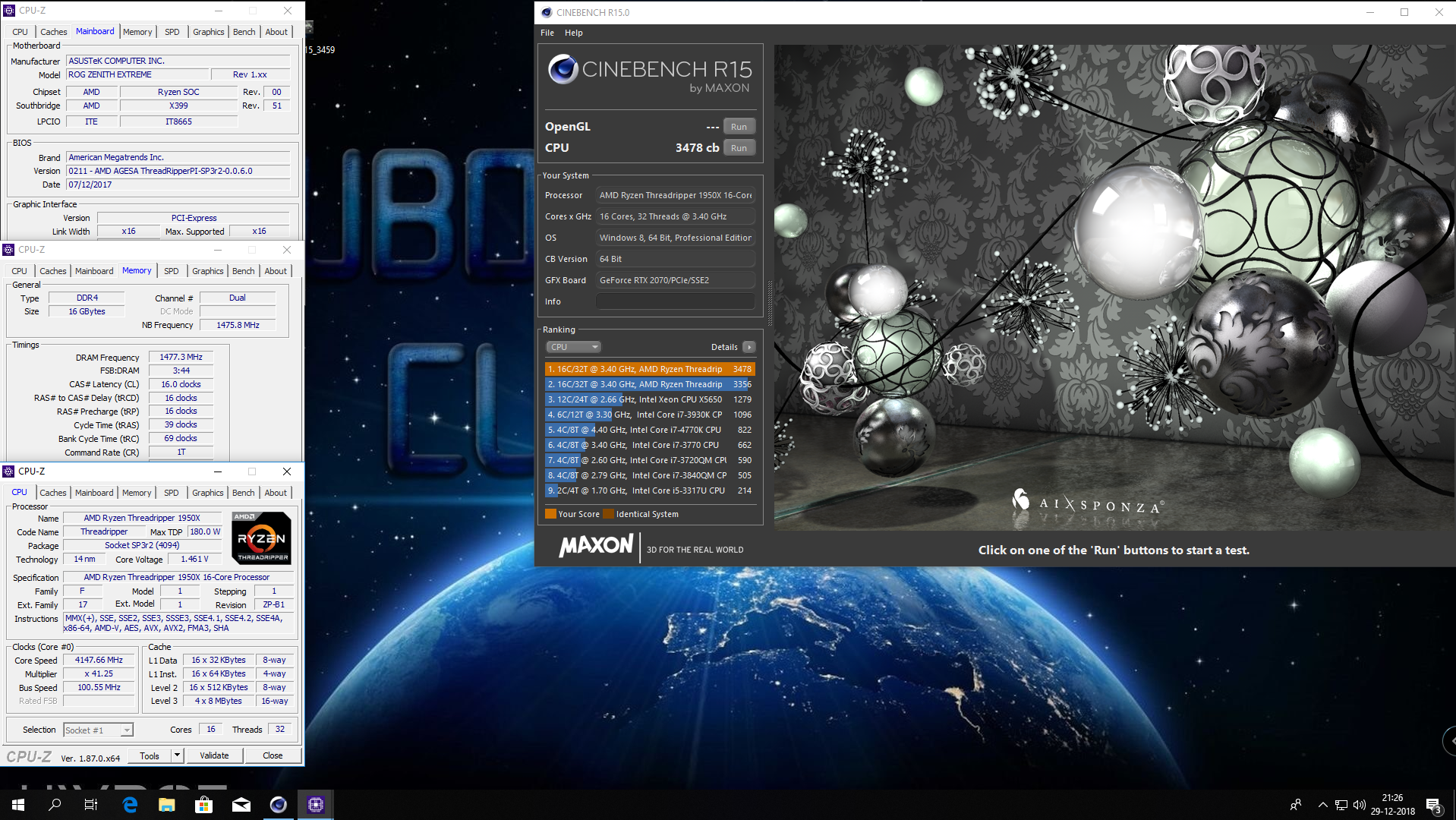Click the brown Identical System legend swatch
1456x820 pixels.
coord(608,514)
